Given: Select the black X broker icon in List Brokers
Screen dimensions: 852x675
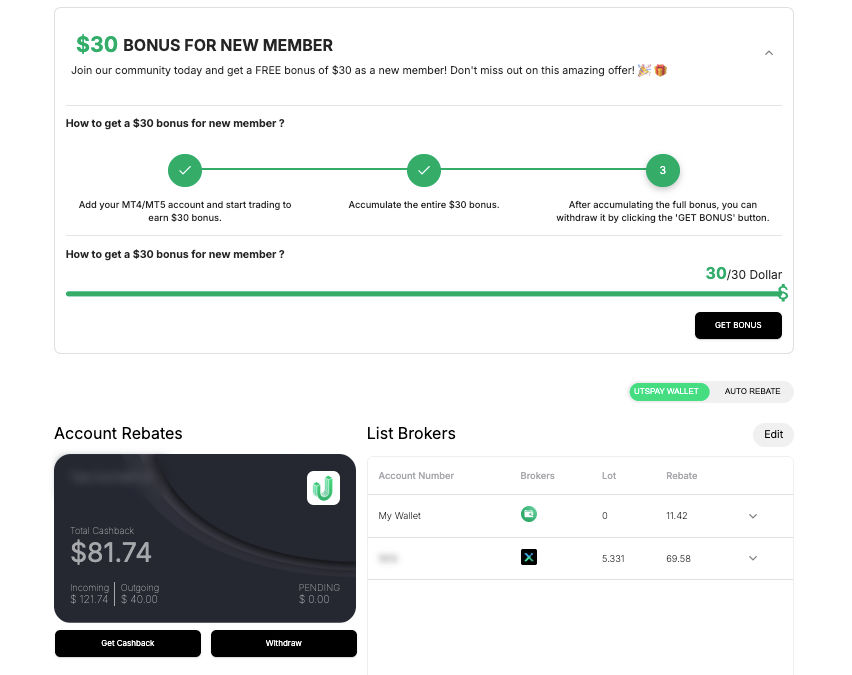Looking at the screenshot, I should (529, 557).
